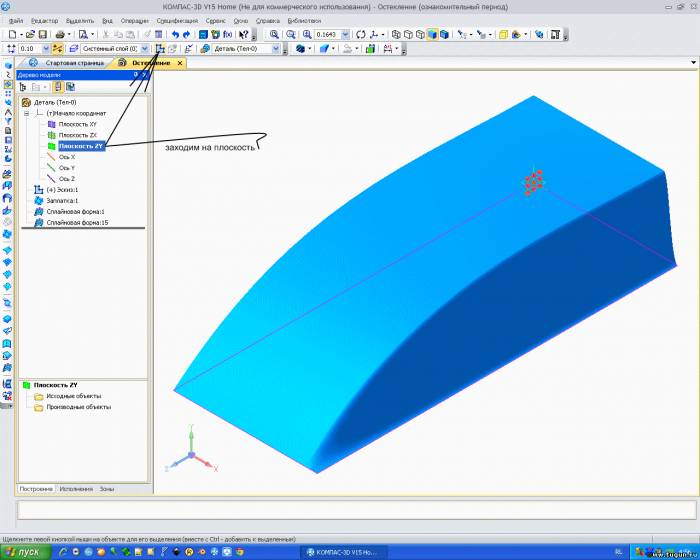The width and height of the screenshot is (700, 560).
Task: Close the Остекление document tab
Action: point(180,63)
